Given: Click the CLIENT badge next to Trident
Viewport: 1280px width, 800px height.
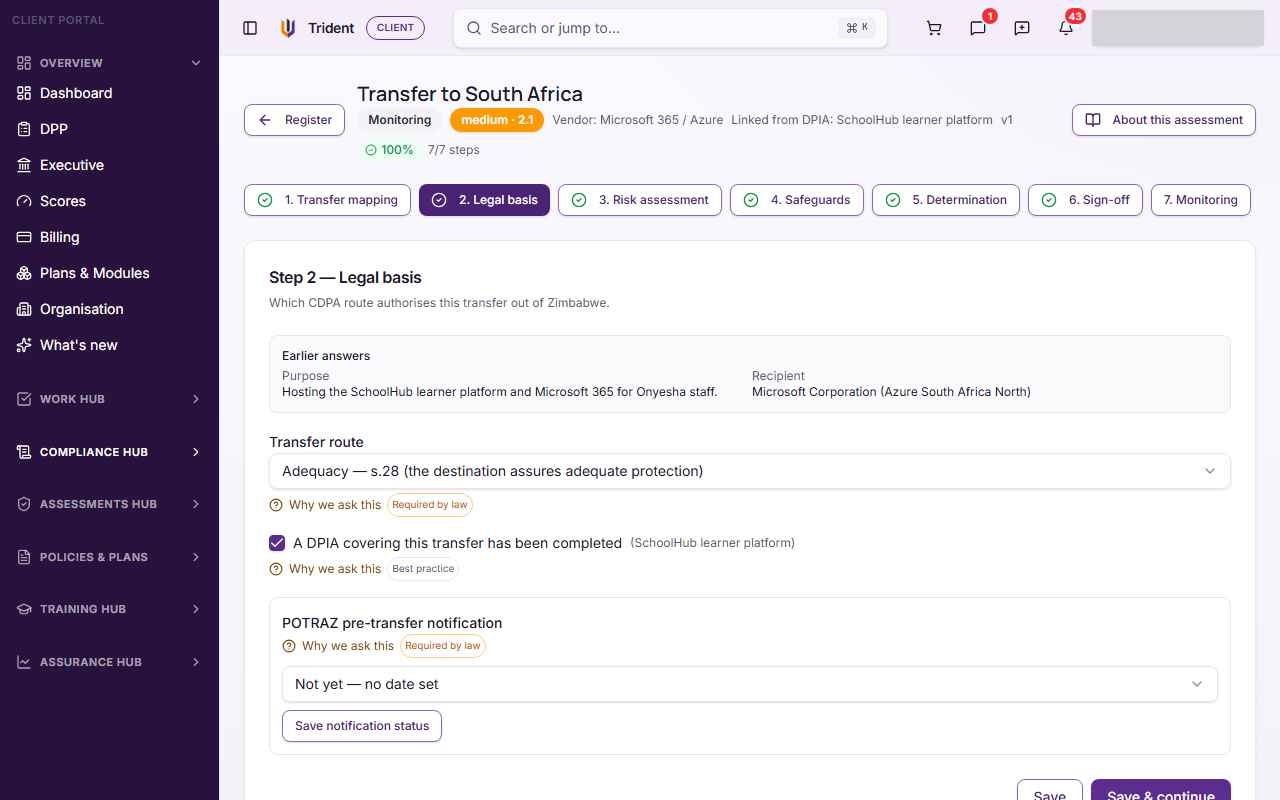Looking at the screenshot, I should [395, 28].
